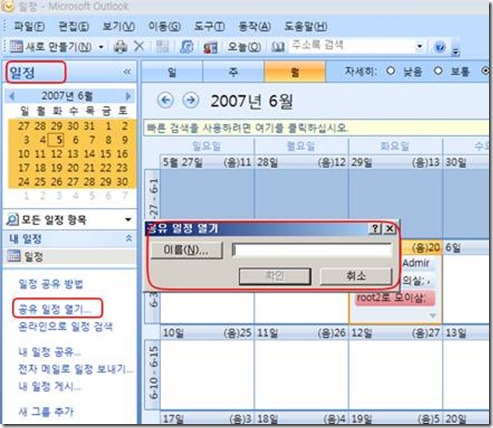Open the 보기(V) menu
493x428 pixels.
click(x=118, y=27)
